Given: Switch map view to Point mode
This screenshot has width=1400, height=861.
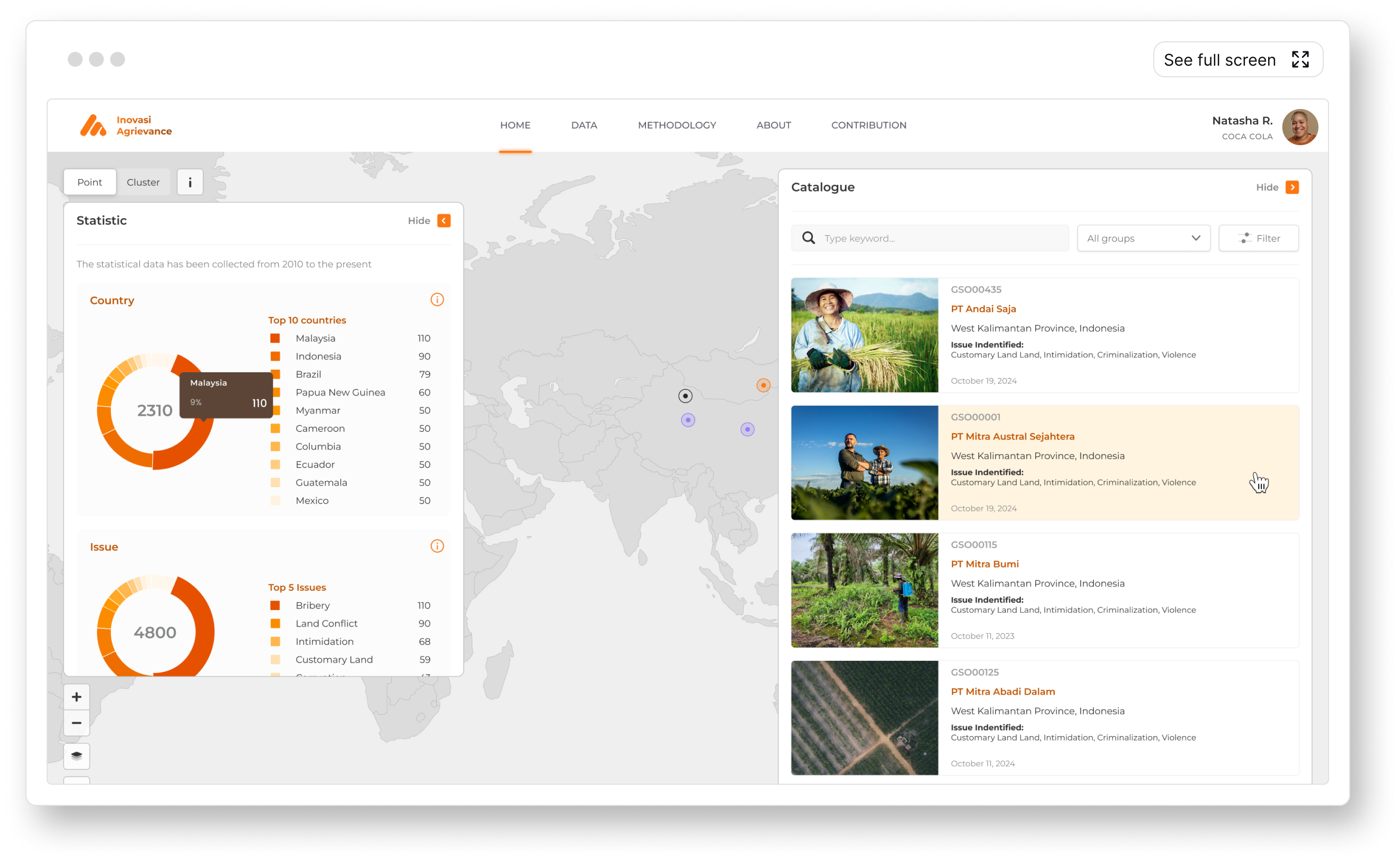Looking at the screenshot, I should coord(90,182).
